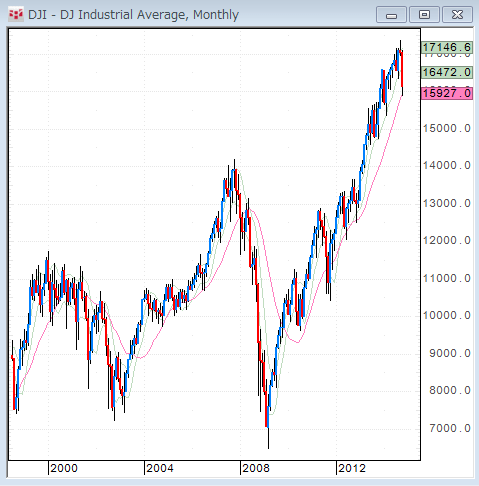Screen dimensions: 479x486
Task: Click the 2008 year label on time axis
Action: (256, 468)
